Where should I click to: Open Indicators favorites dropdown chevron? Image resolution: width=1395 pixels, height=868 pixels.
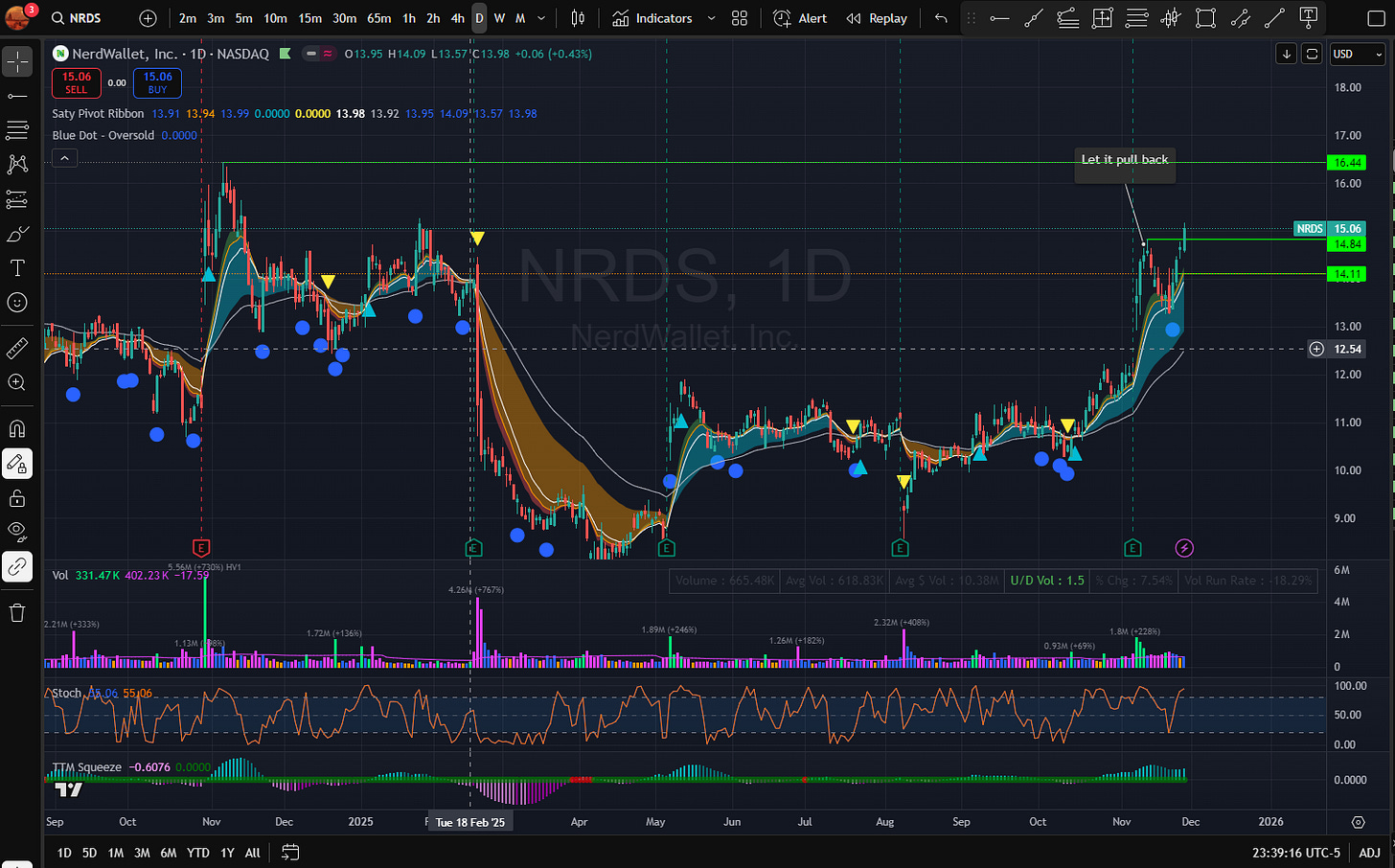[711, 18]
